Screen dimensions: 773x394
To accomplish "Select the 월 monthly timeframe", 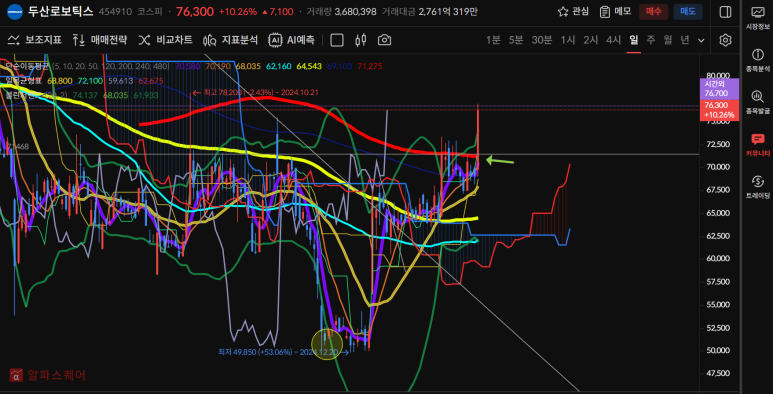I will pyautogui.click(x=668, y=40).
